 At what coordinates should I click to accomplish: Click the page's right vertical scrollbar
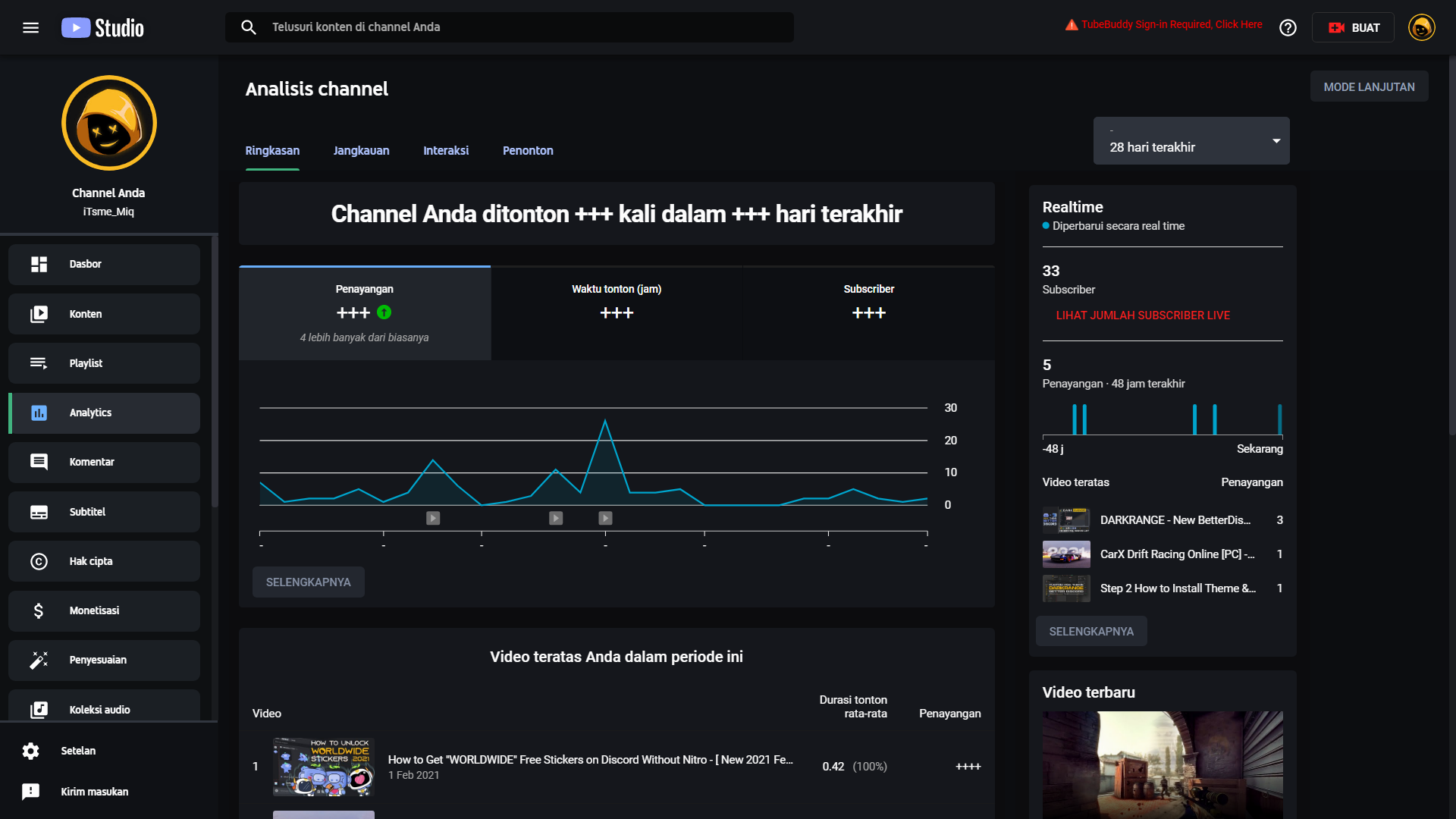point(1451,246)
